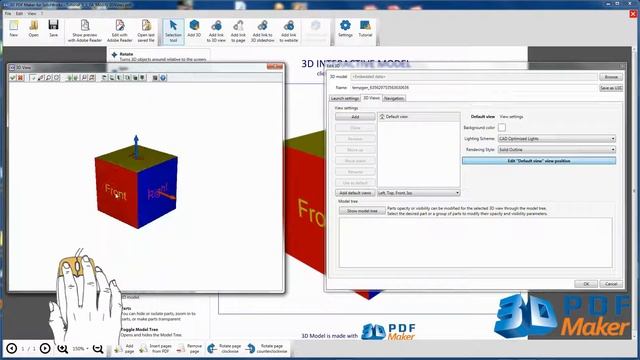Cancel with the red X in 3D View toolbar
The image size is (640, 360).
click(x=20, y=78)
